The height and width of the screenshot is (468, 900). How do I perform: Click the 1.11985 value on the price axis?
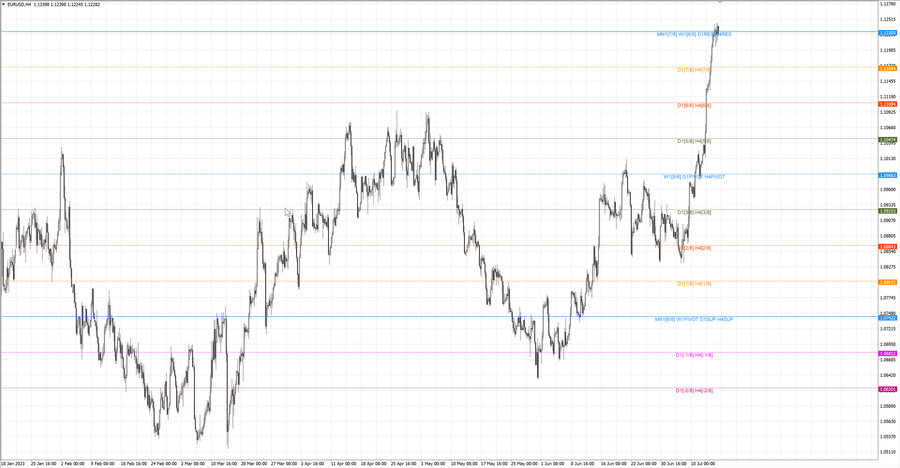click(887, 50)
